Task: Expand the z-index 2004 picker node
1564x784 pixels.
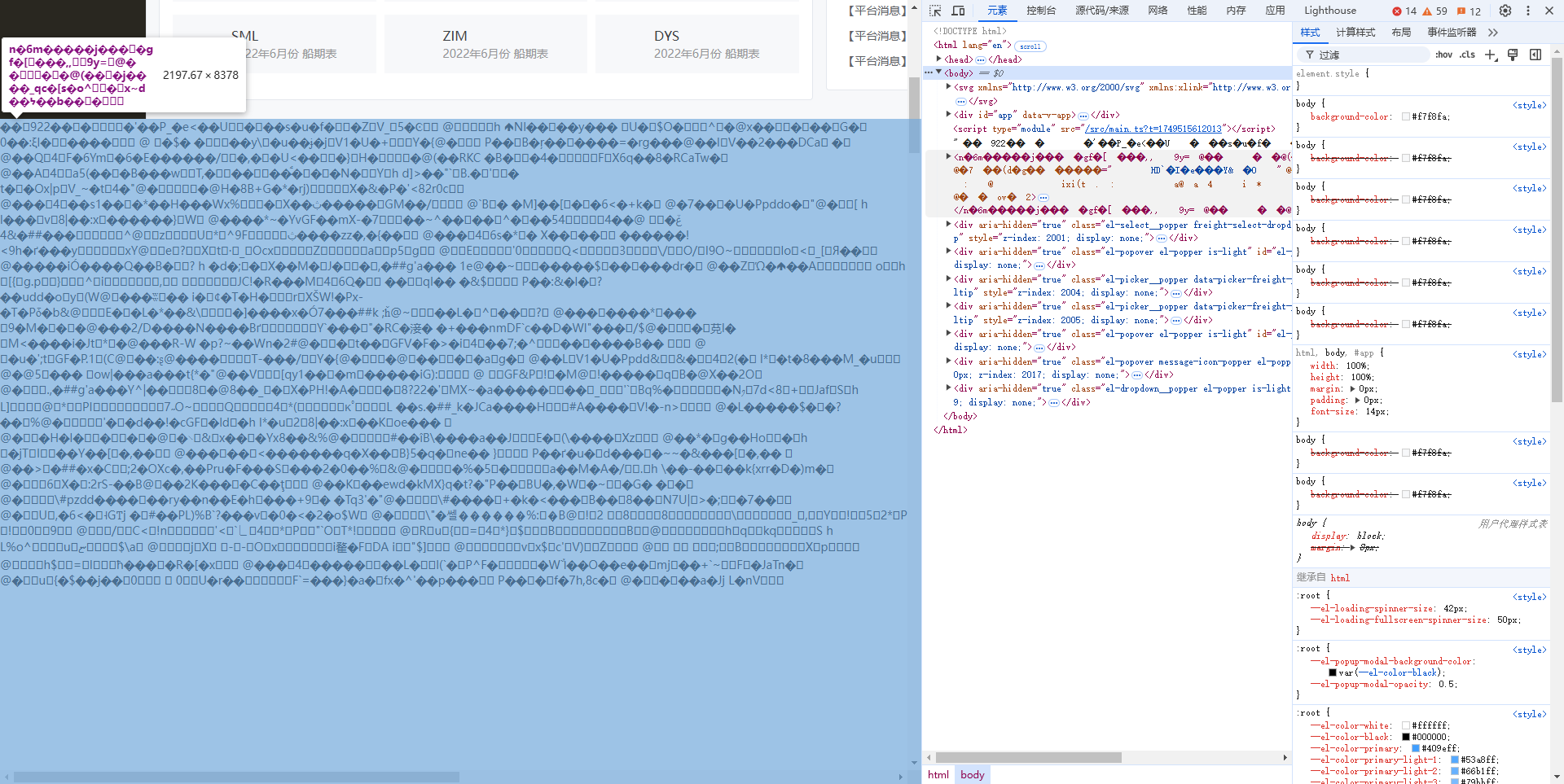Action: pos(949,279)
